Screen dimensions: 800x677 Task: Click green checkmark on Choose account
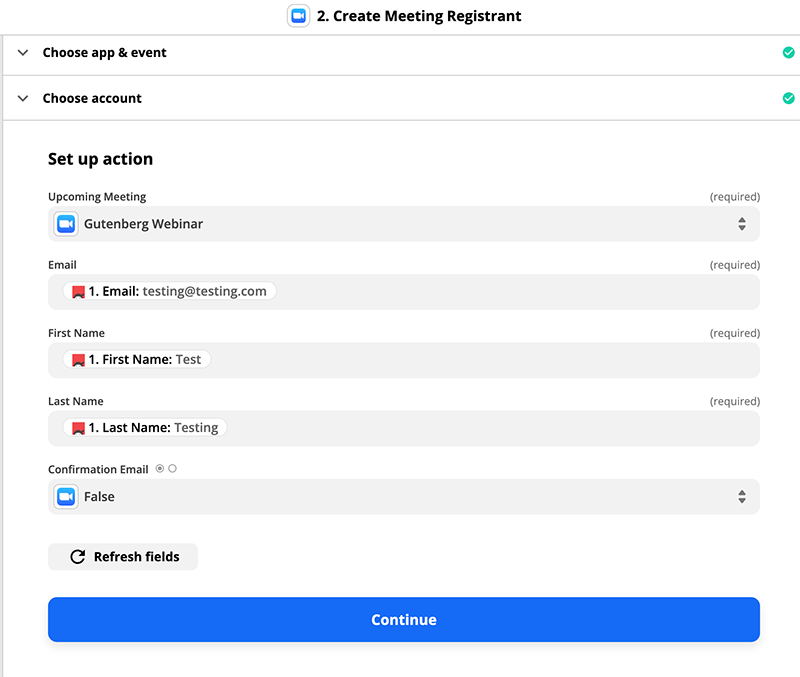click(x=789, y=98)
